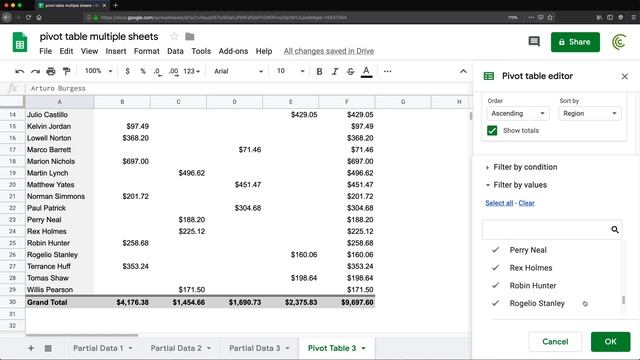Image resolution: width=640 pixels, height=360 pixels.
Task: Click the Select all link
Action: [x=499, y=203]
